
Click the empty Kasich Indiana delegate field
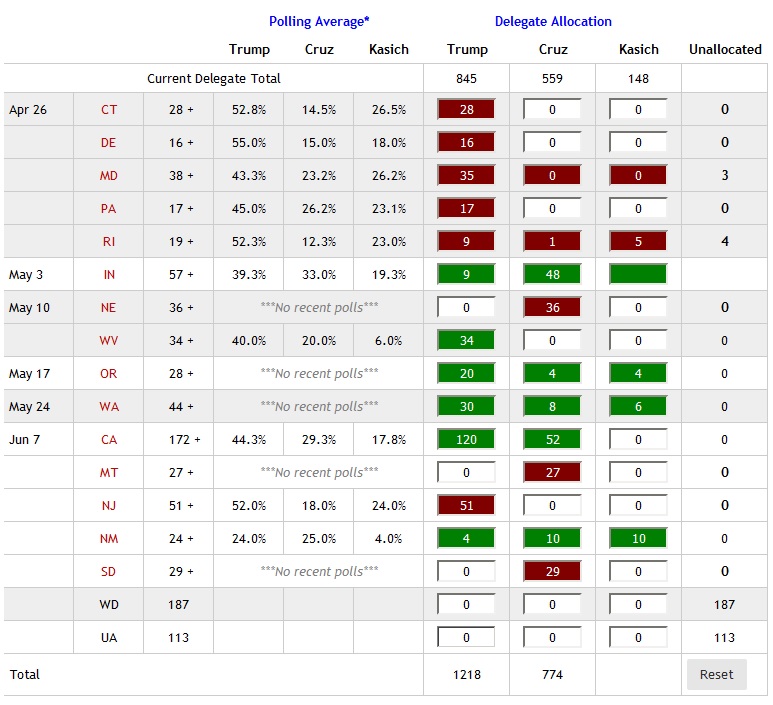(638, 275)
